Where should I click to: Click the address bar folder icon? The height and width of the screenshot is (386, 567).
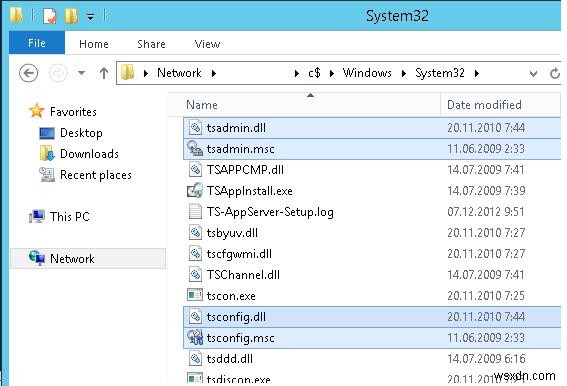click(x=127, y=72)
